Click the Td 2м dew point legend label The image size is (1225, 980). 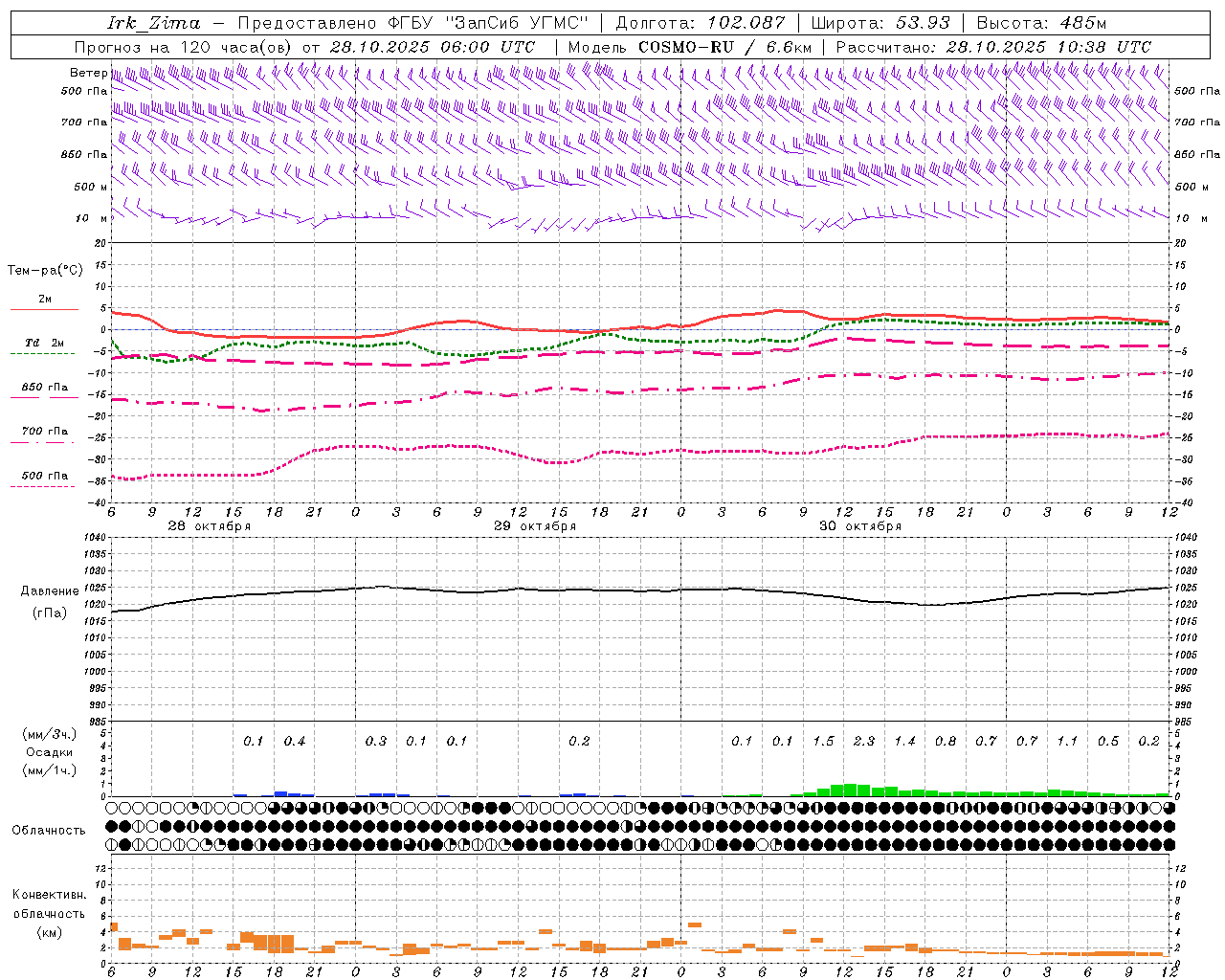pyautogui.click(x=45, y=343)
